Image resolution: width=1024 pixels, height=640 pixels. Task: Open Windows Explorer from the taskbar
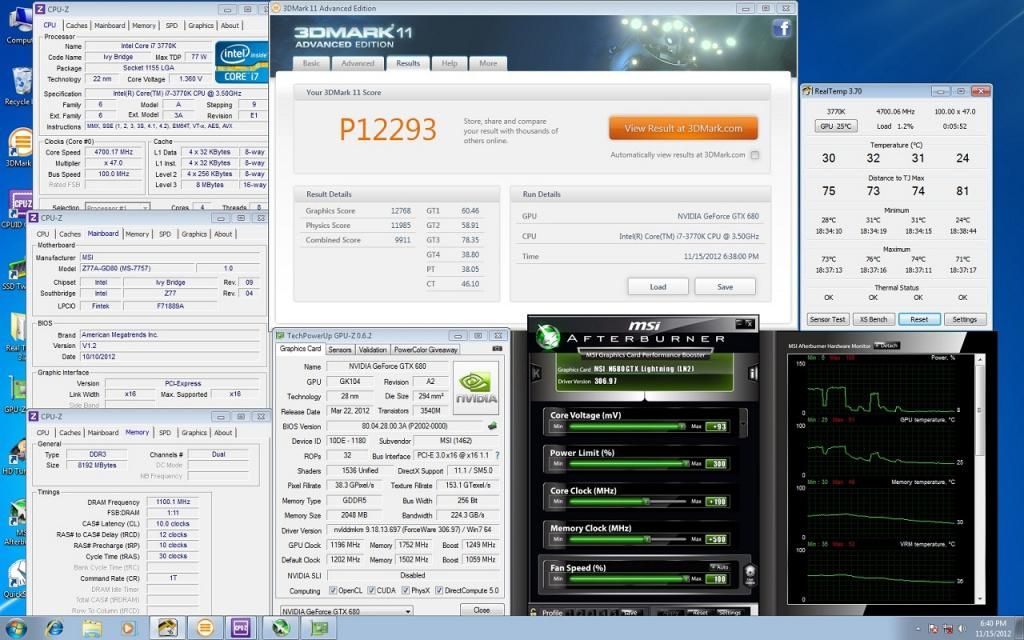click(92, 628)
